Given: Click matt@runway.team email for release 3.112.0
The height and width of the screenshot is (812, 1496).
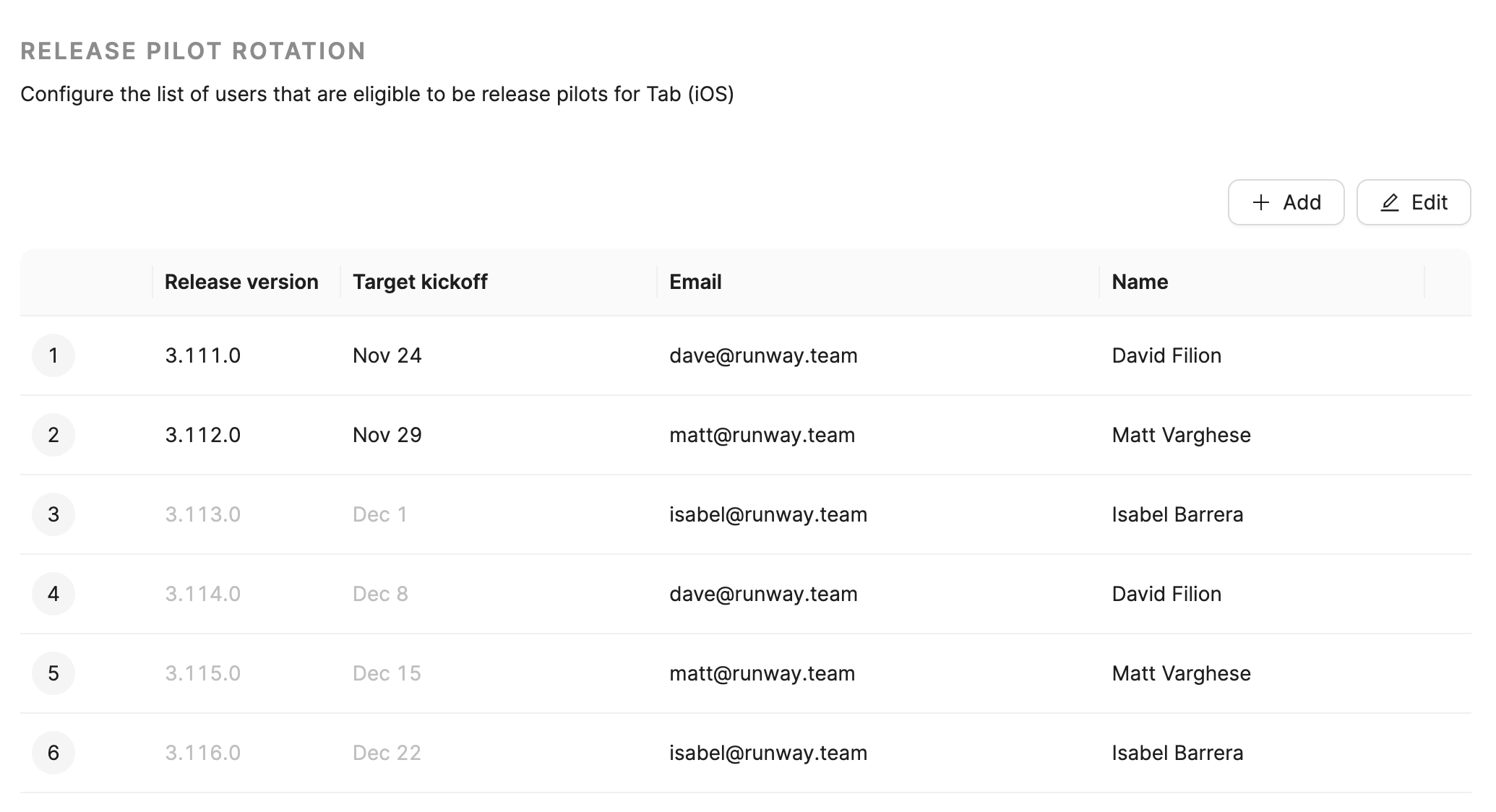Looking at the screenshot, I should coord(762,435).
